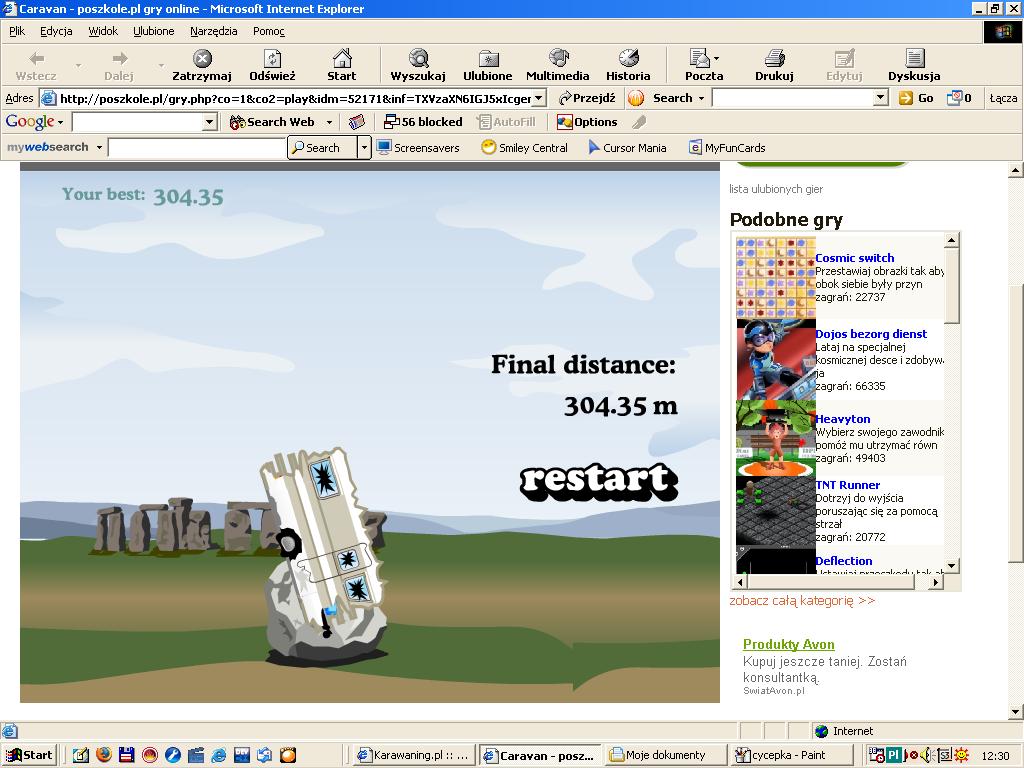Image resolution: width=1024 pixels, height=768 pixels.
Task: Open the Plik menu
Action: pos(17,31)
